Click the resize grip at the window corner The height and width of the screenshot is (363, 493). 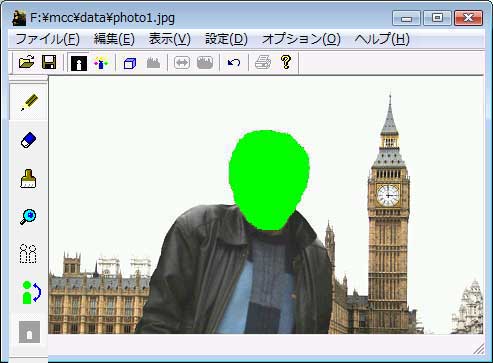[479, 349]
